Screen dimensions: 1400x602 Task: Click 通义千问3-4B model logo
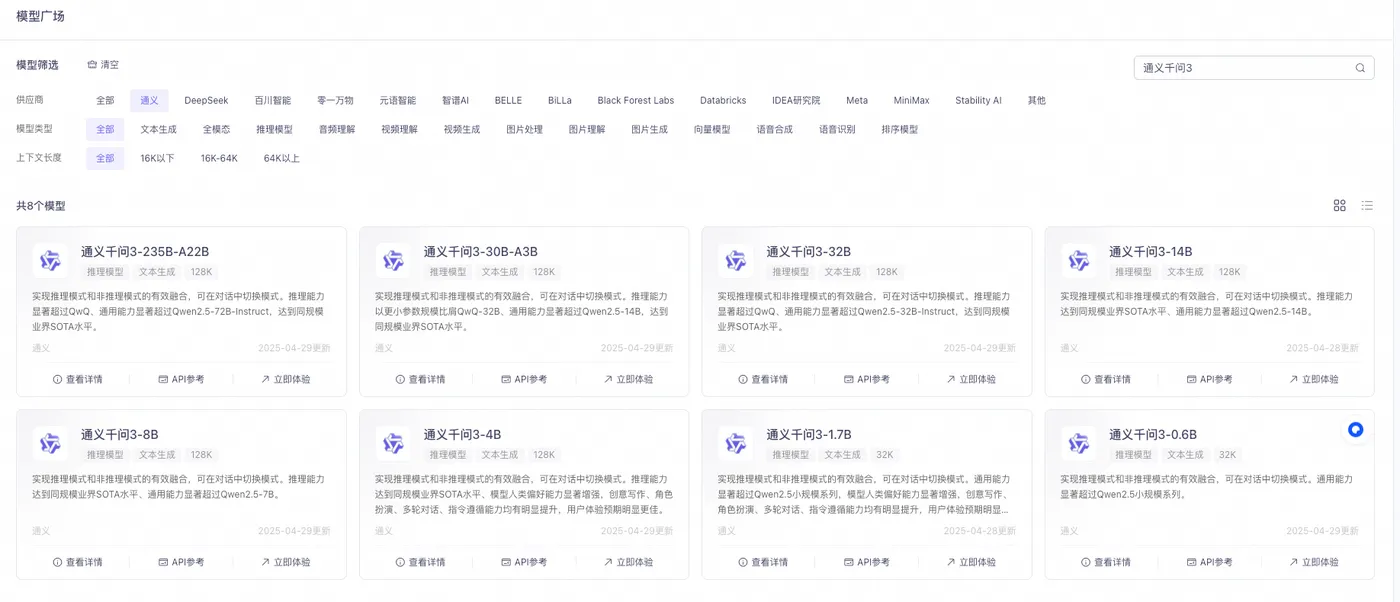coord(393,444)
